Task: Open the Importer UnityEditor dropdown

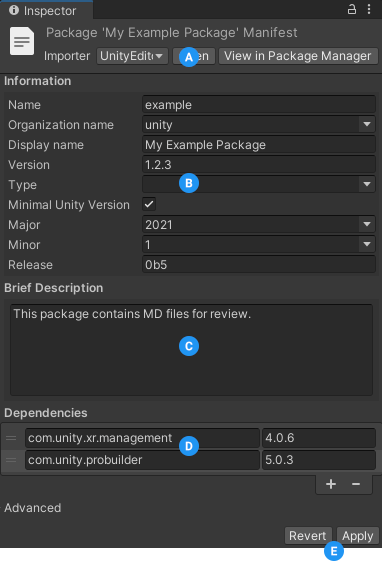Action: point(132,56)
